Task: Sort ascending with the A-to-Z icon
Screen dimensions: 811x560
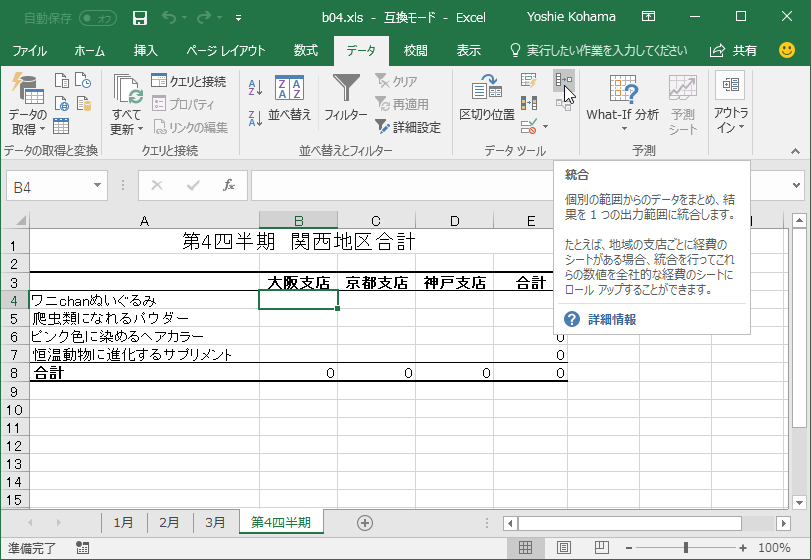Action: tap(255, 87)
